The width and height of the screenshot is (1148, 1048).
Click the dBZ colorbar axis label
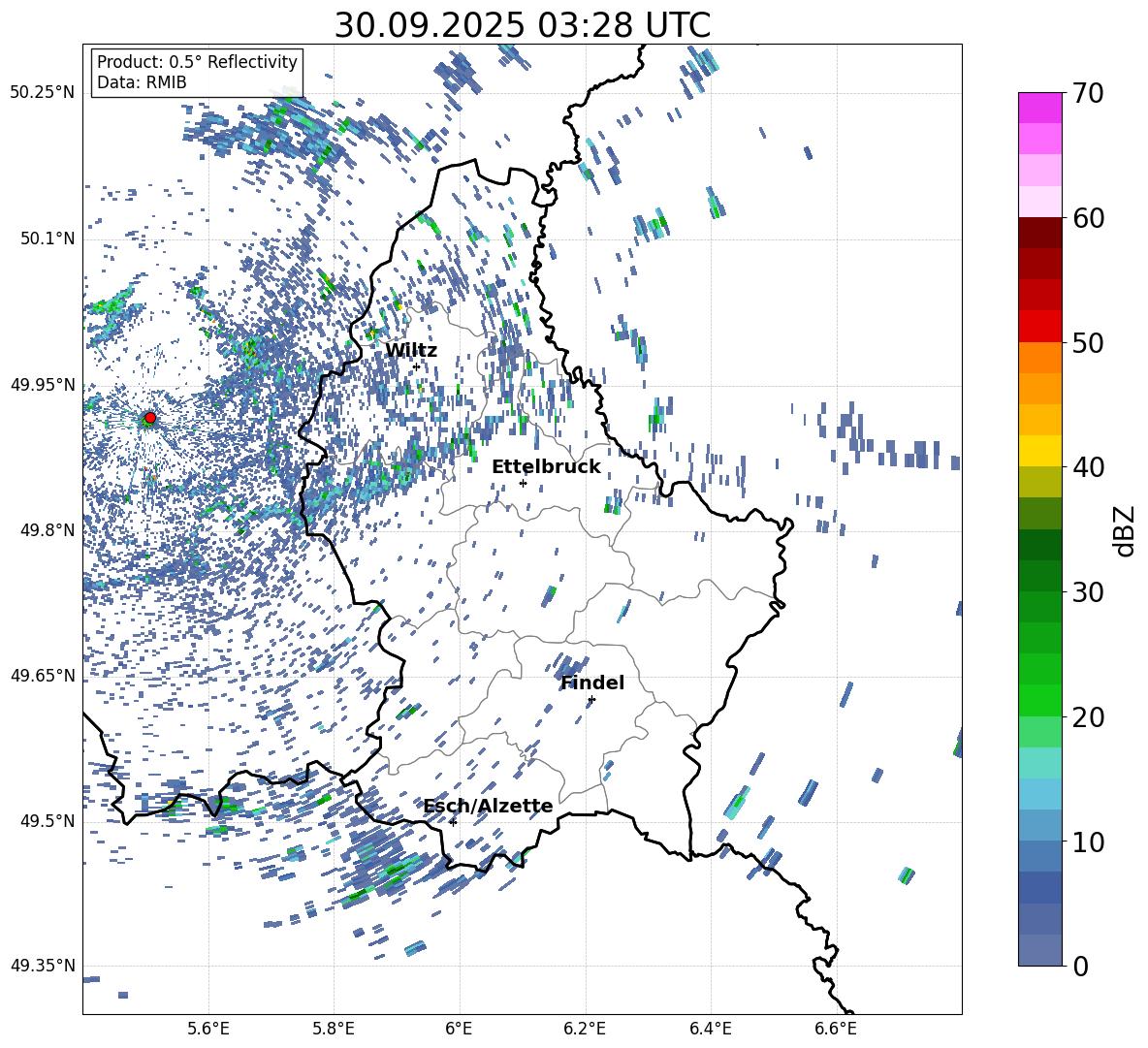click(x=1125, y=530)
